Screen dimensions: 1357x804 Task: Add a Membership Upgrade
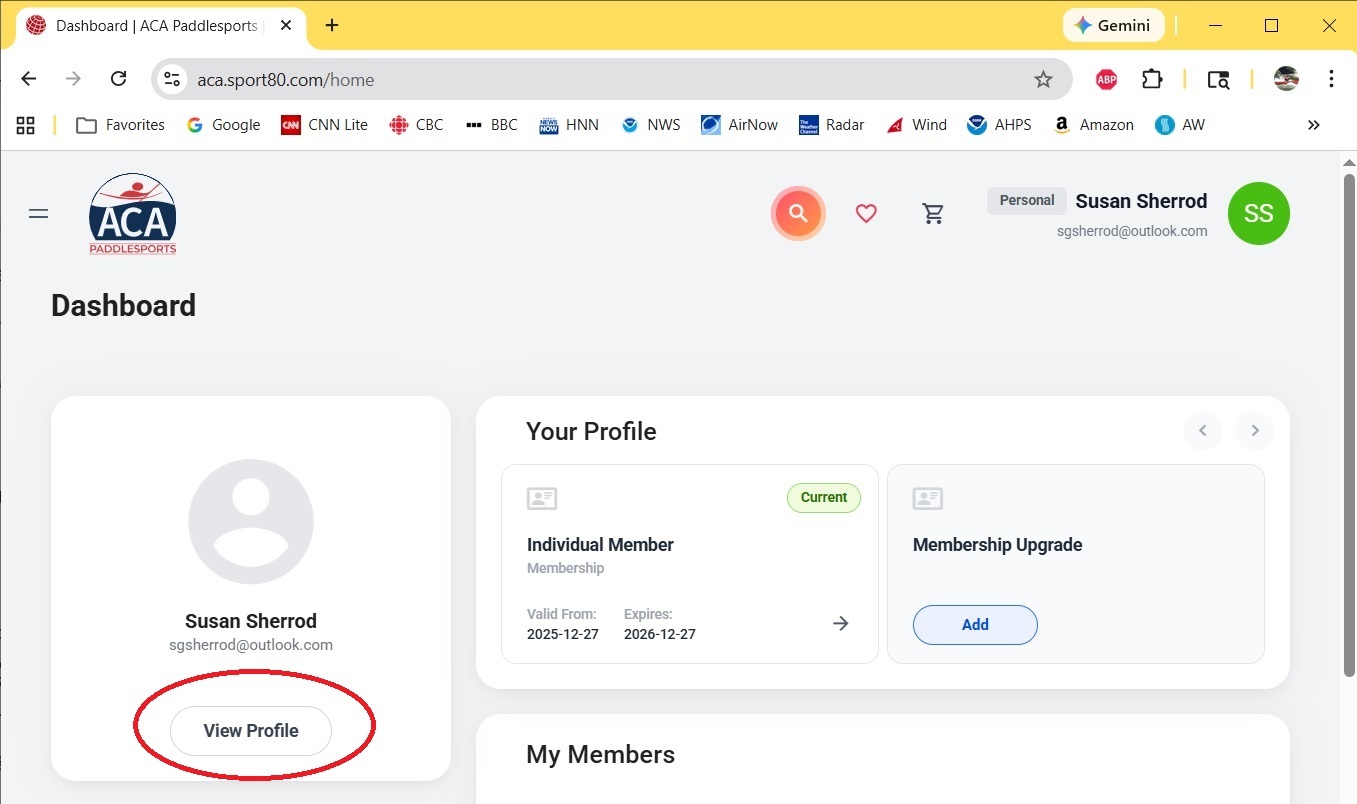(974, 624)
